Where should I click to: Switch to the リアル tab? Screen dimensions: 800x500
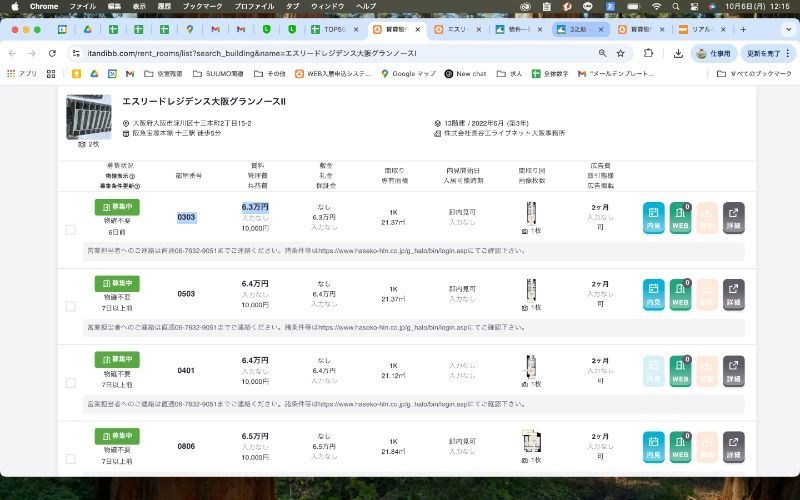[x=701, y=30]
